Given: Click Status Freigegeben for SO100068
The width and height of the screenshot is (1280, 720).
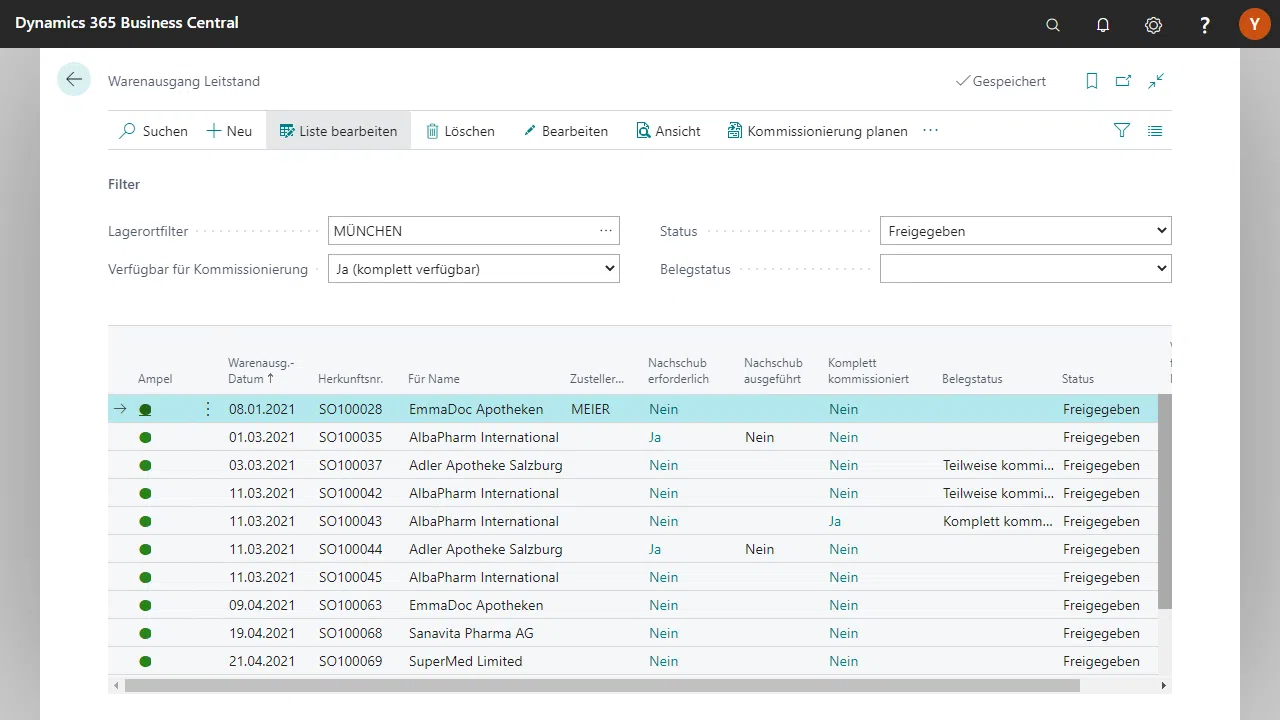Looking at the screenshot, I should [1101, 633].
